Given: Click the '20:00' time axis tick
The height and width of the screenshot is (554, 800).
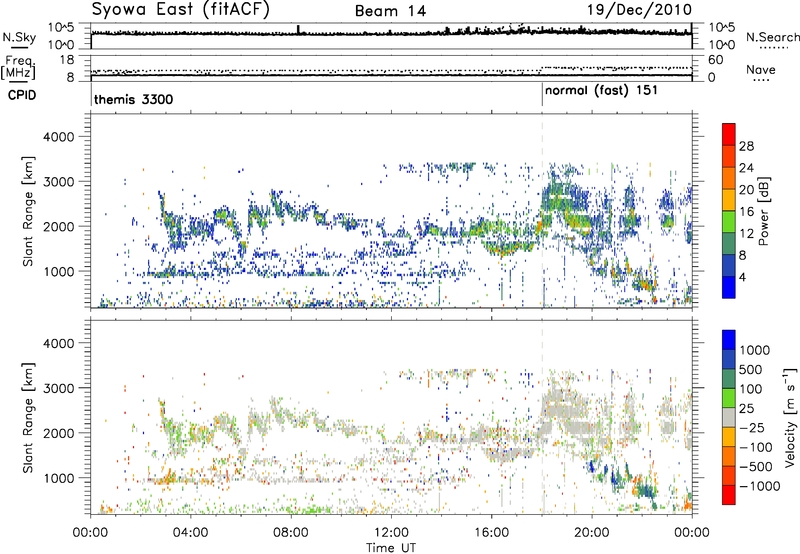Looking at the screenshot, I should pyautogui.click(x=591, y=533).
